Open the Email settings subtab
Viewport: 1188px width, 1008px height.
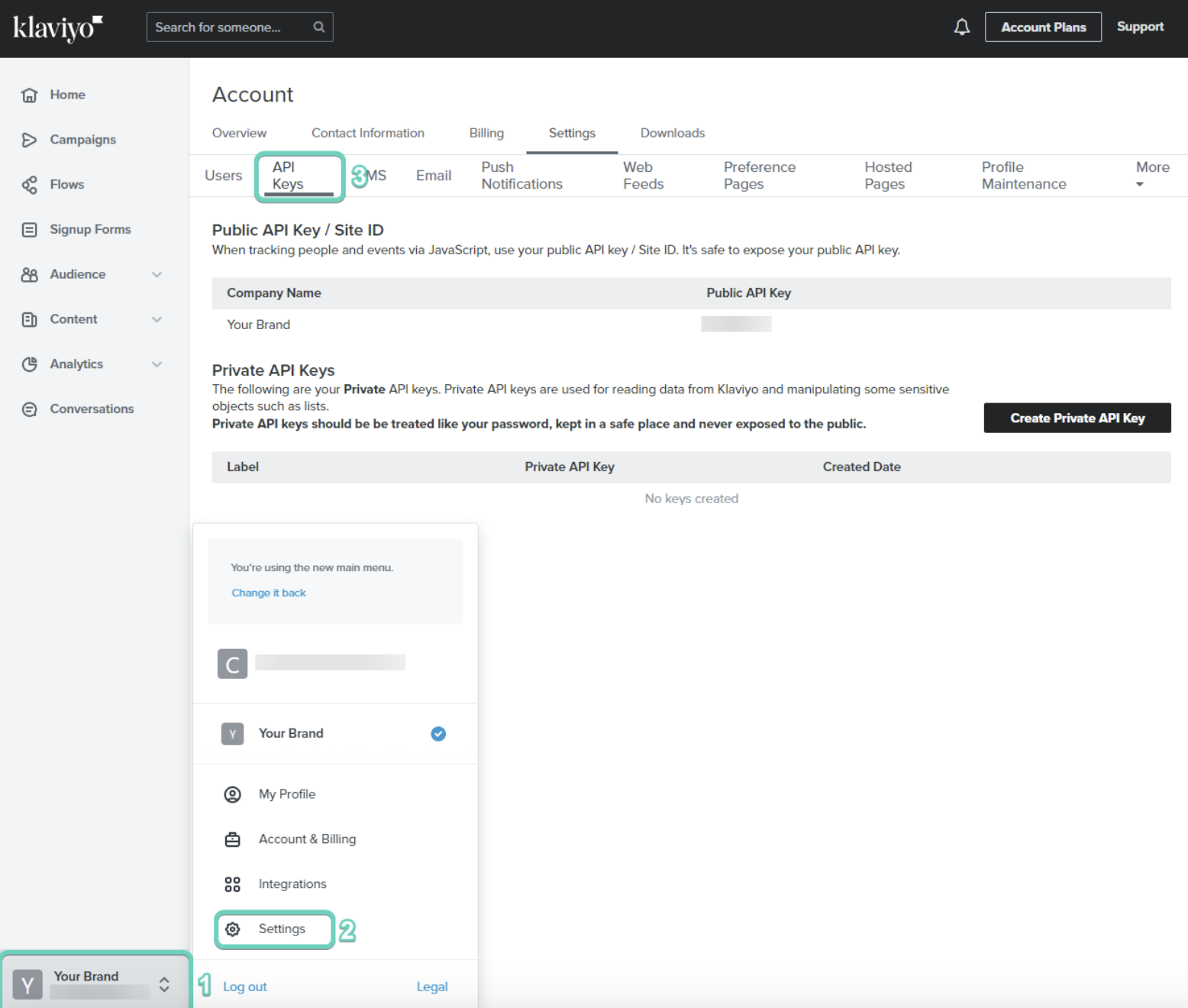pyautogui.click(x=434, y=176)
